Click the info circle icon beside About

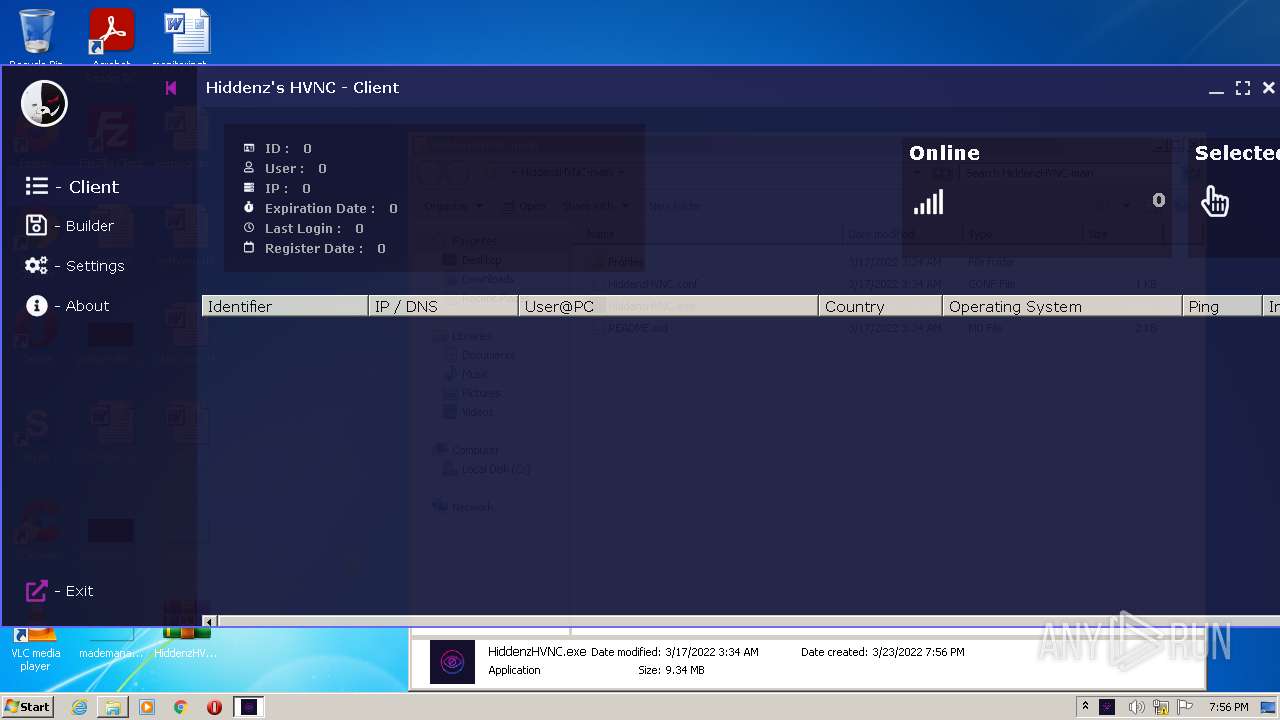click(x=37, y=306)
